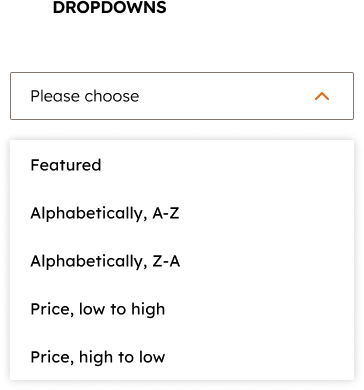Sort by the most expensive price first
The width and height of the screenshot is (364, 390).
[x=182, y=357]
